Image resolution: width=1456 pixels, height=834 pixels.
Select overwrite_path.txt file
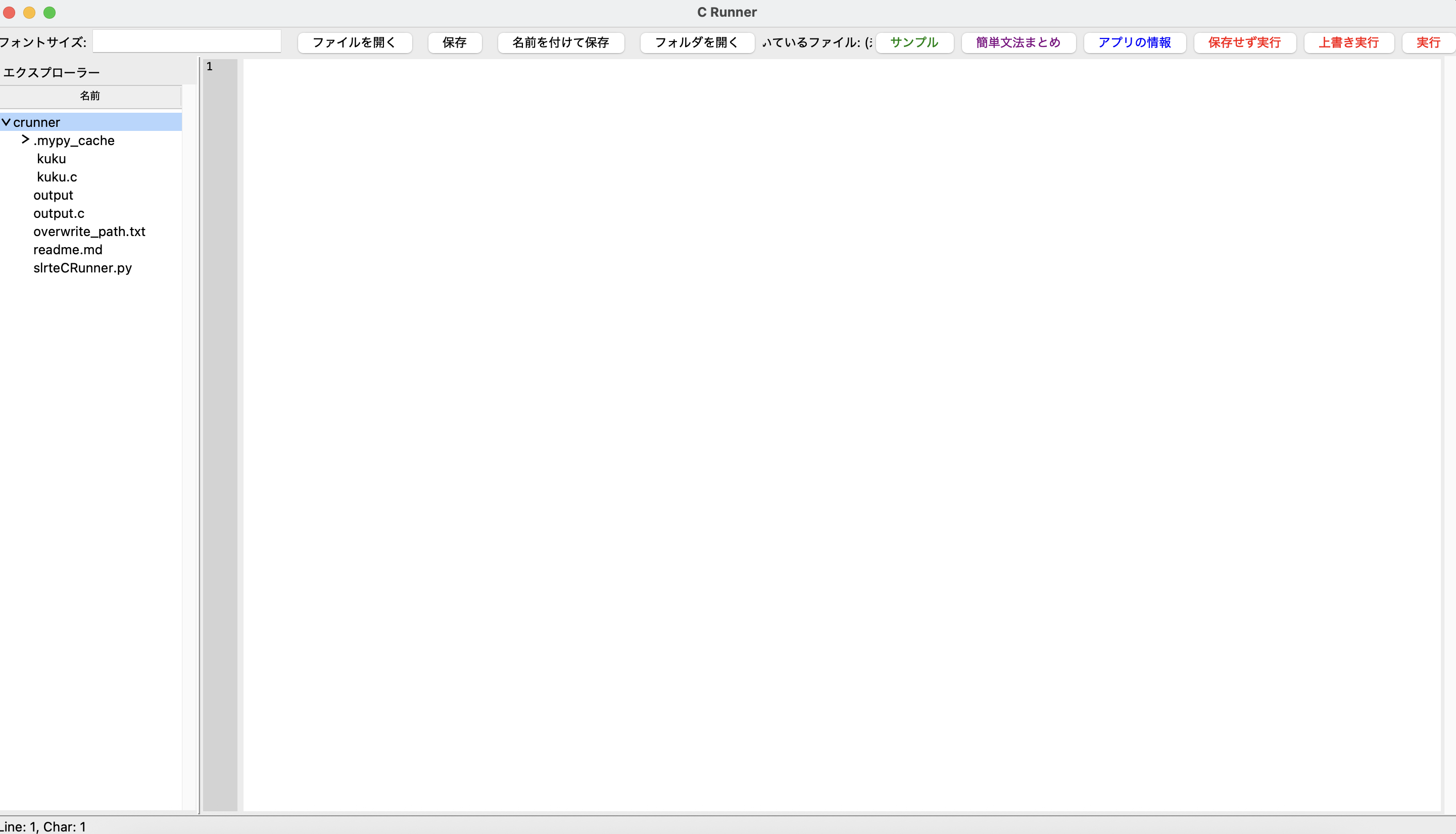(89, 231)
